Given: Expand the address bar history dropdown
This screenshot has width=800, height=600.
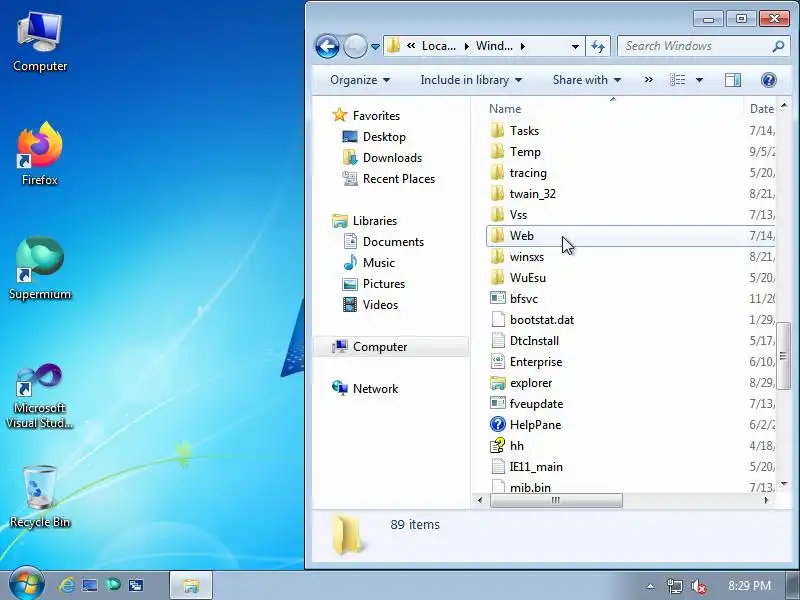Looking at the screenshot, I should 575,46.
